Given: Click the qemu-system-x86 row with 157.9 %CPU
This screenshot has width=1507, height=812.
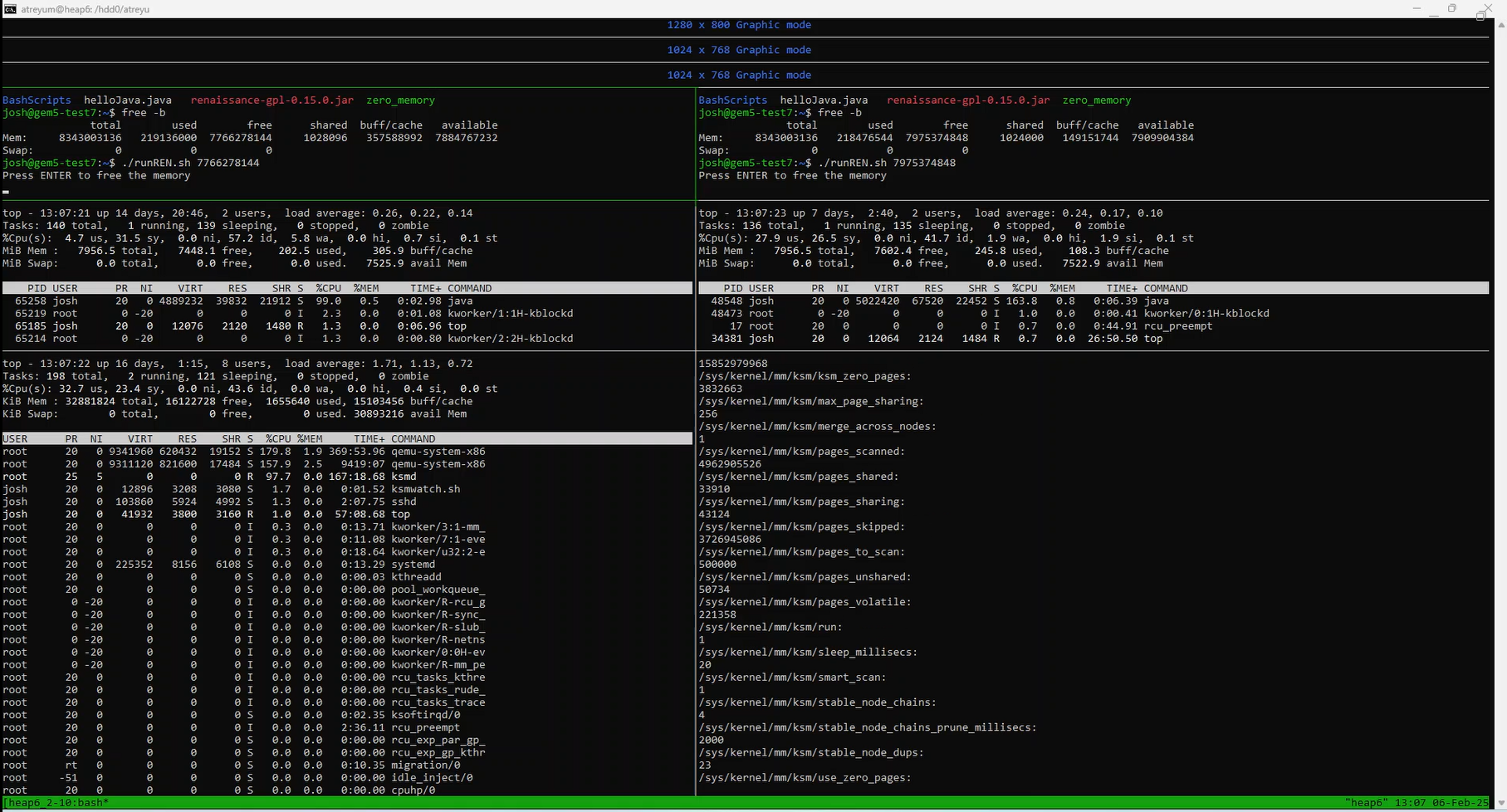Looking at the screenshot, I should (x=347, y=464).
